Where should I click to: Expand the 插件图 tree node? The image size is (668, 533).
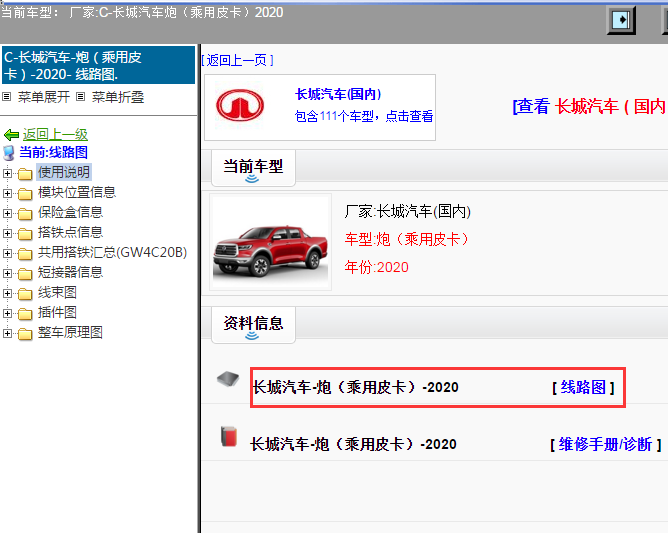click(x=7, y=314)
